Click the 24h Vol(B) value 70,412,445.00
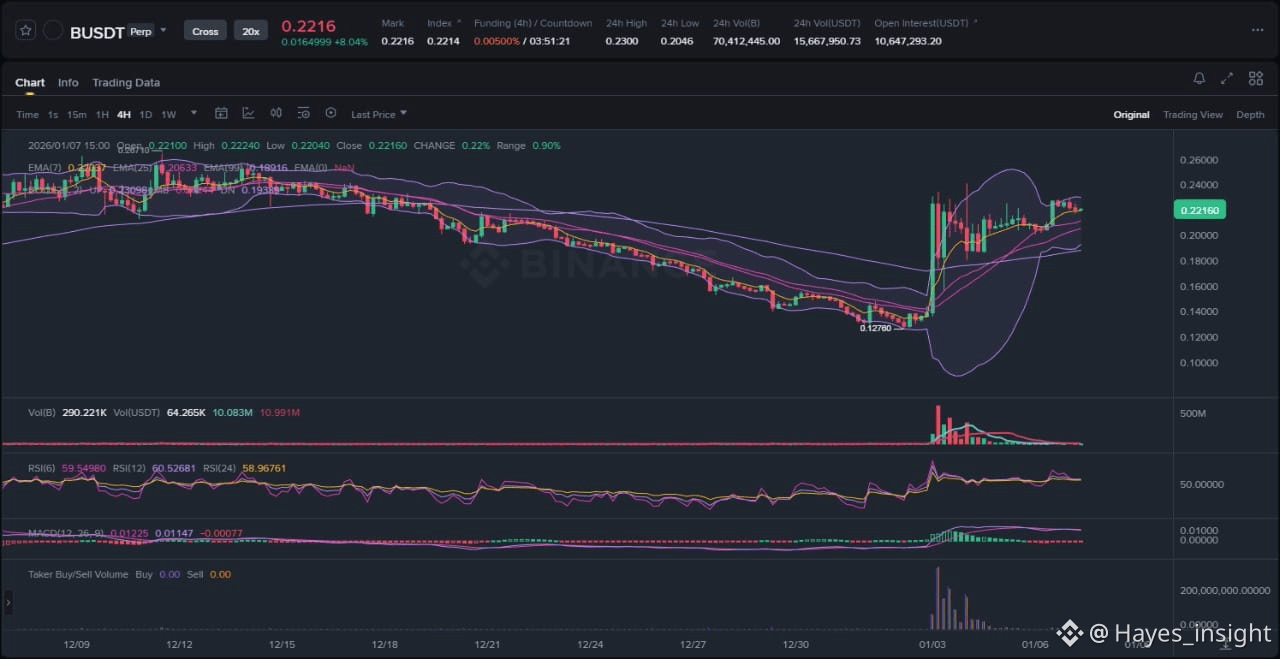Screen dimensions: 1280x659 pos(746,41)
